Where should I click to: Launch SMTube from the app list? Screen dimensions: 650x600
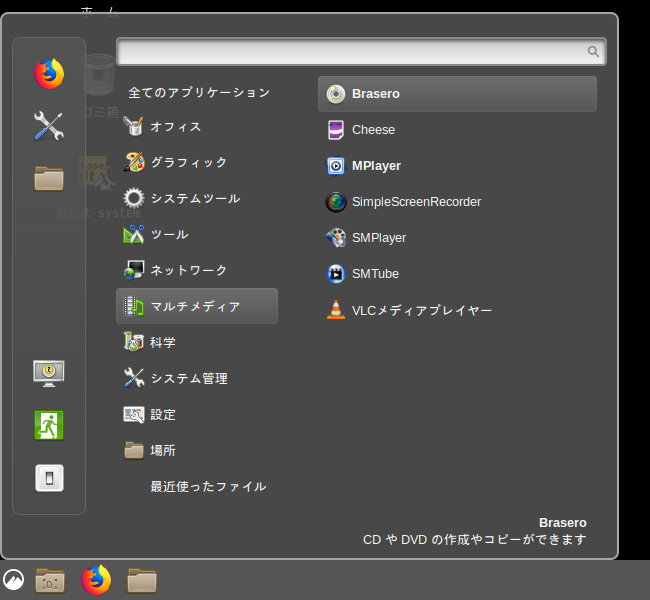click(x=457, y=274)
